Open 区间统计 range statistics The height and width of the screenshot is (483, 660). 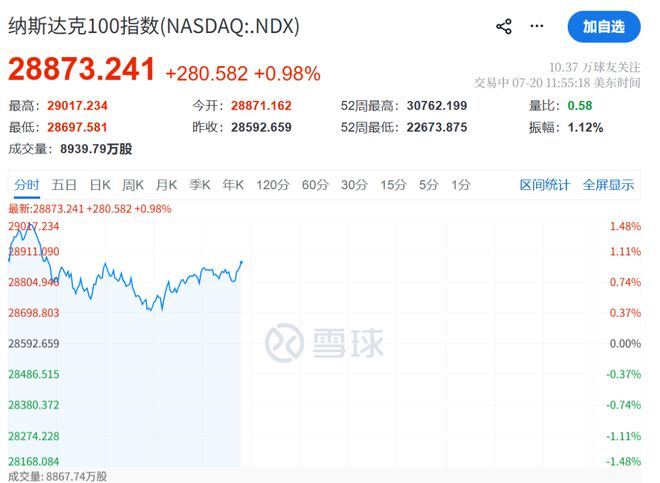tap(544, 185)
